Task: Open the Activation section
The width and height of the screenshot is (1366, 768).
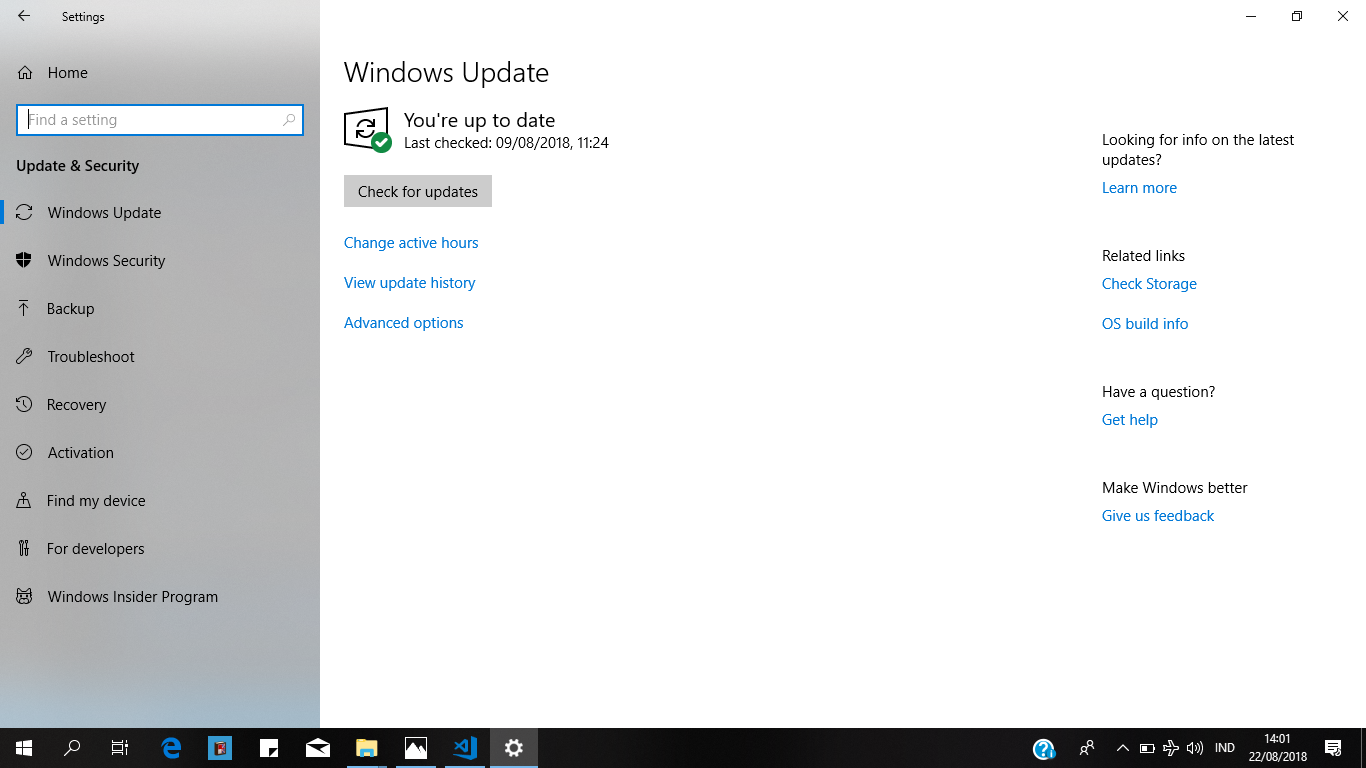Action: click(x=160, y=452)
